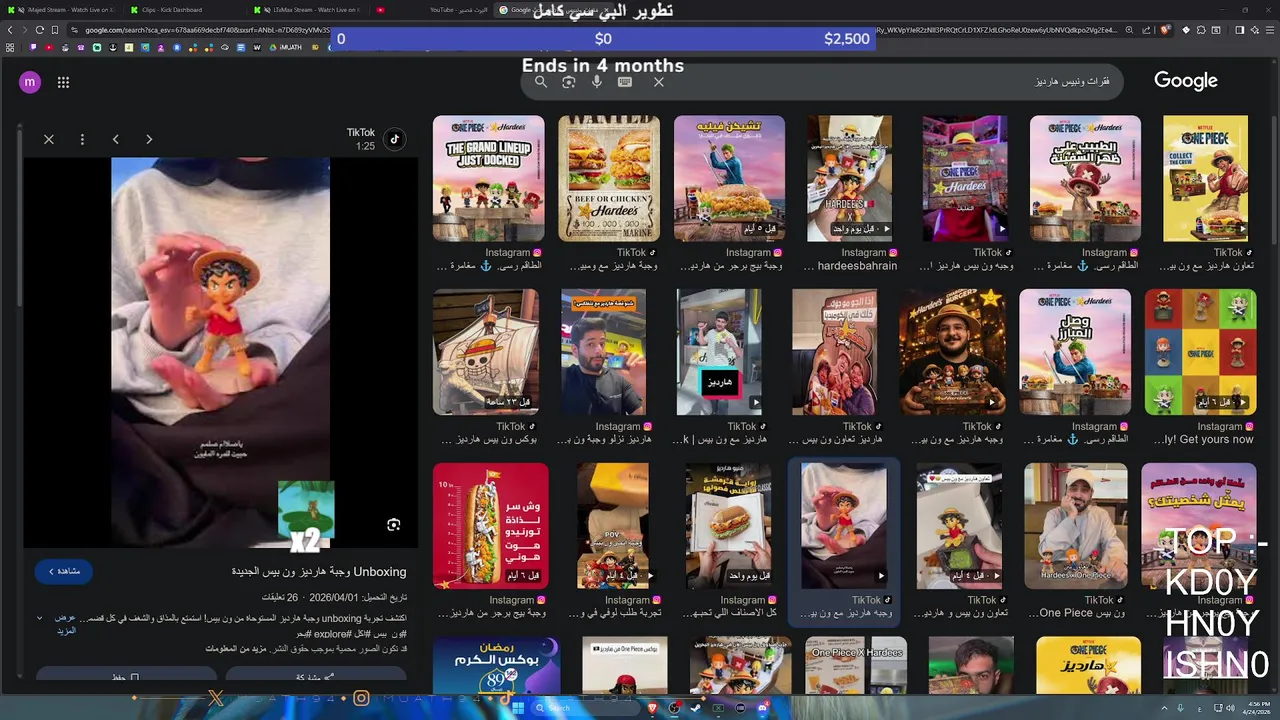Click the Google logo
Screen dimensions: 1280x720
(1186, 81)
